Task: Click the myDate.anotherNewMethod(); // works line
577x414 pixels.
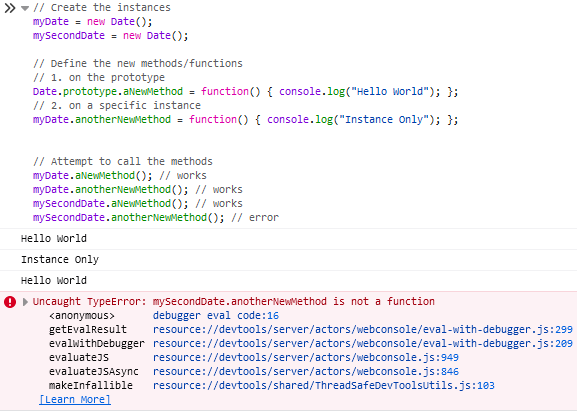Action: 138,189
